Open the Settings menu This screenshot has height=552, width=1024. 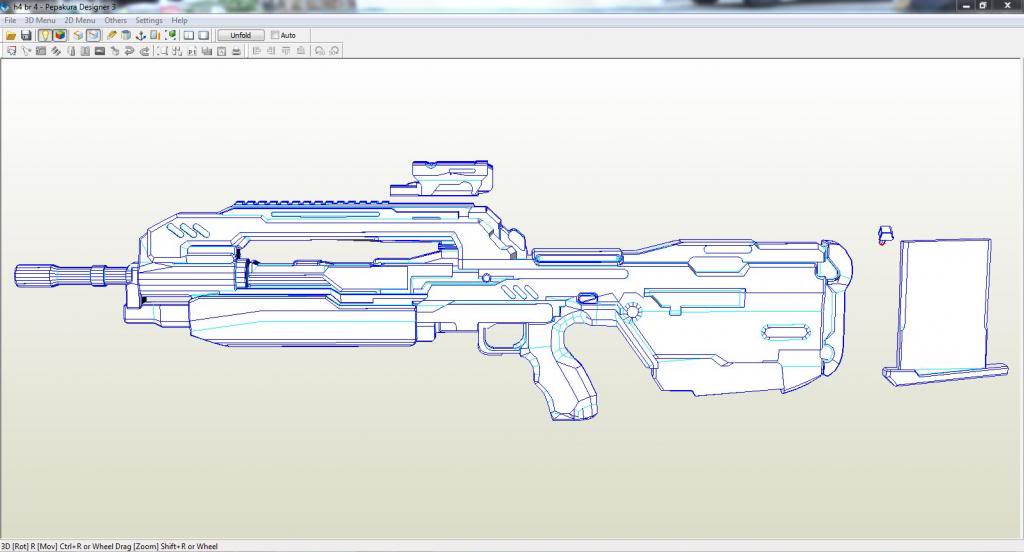(149, 20)
